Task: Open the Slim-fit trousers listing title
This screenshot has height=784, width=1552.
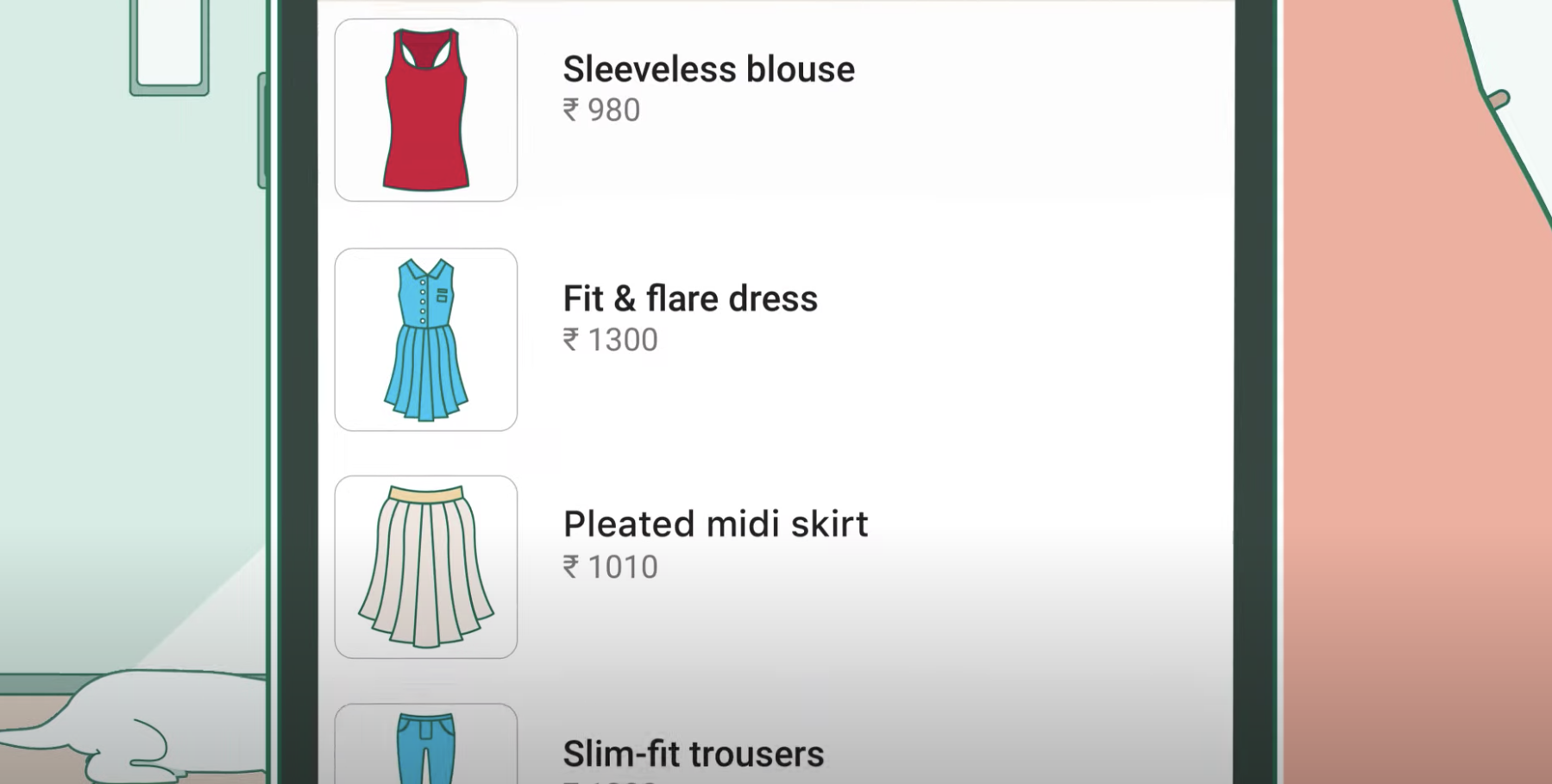Action: [694, 754]
